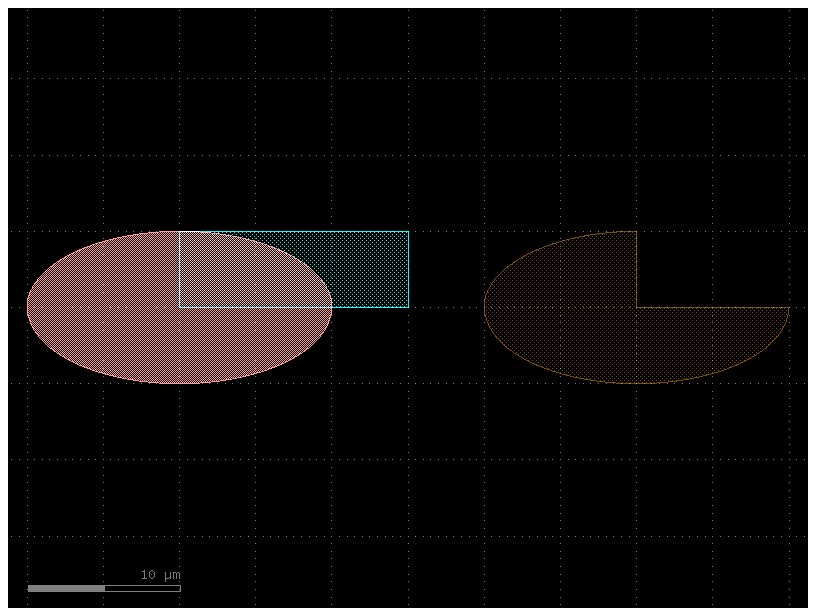Click the inner corner of the brown notch

pyautogui.click(x=637, y=306)
